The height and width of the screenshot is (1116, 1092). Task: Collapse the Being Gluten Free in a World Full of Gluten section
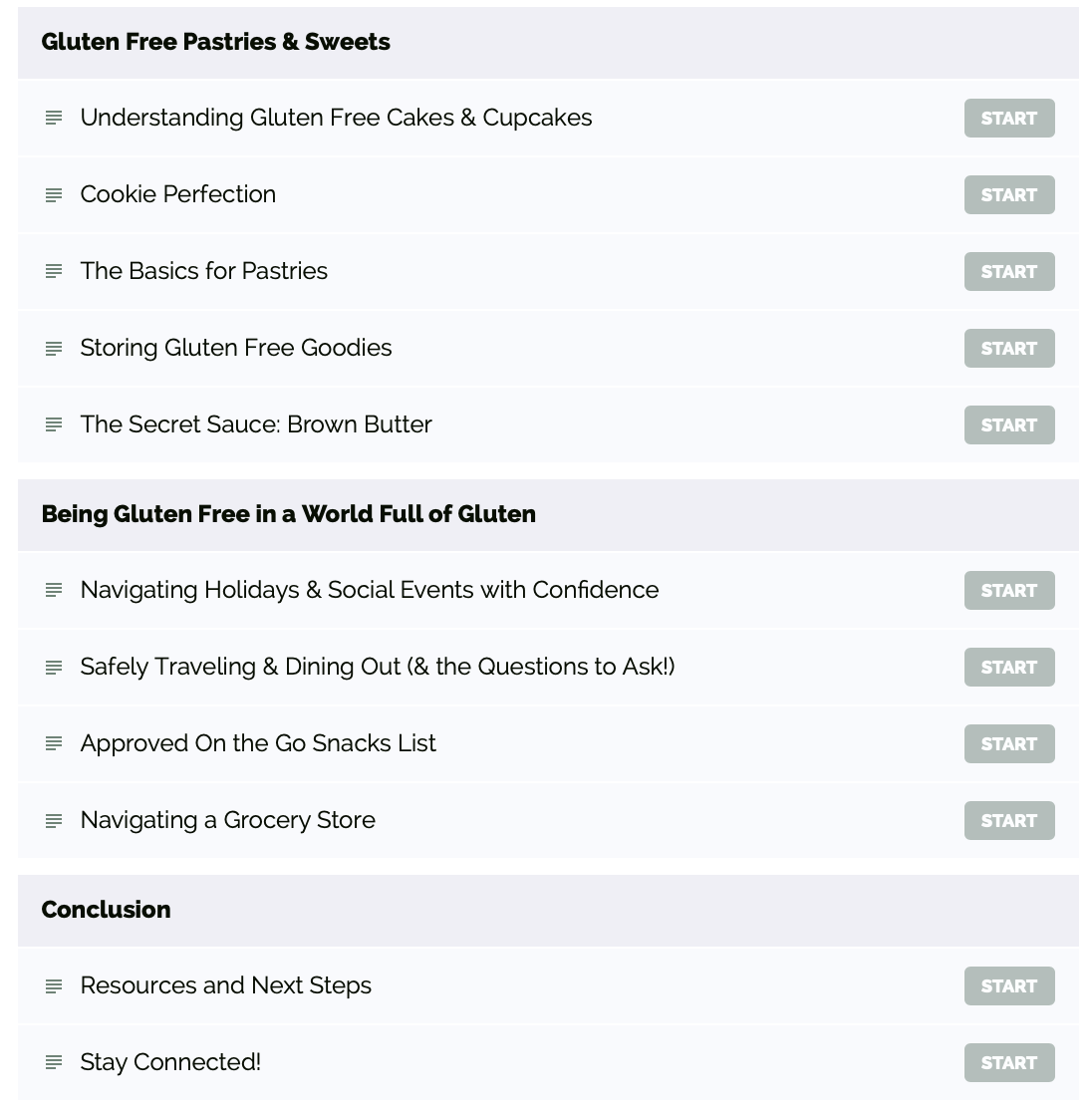click(288, 514)
